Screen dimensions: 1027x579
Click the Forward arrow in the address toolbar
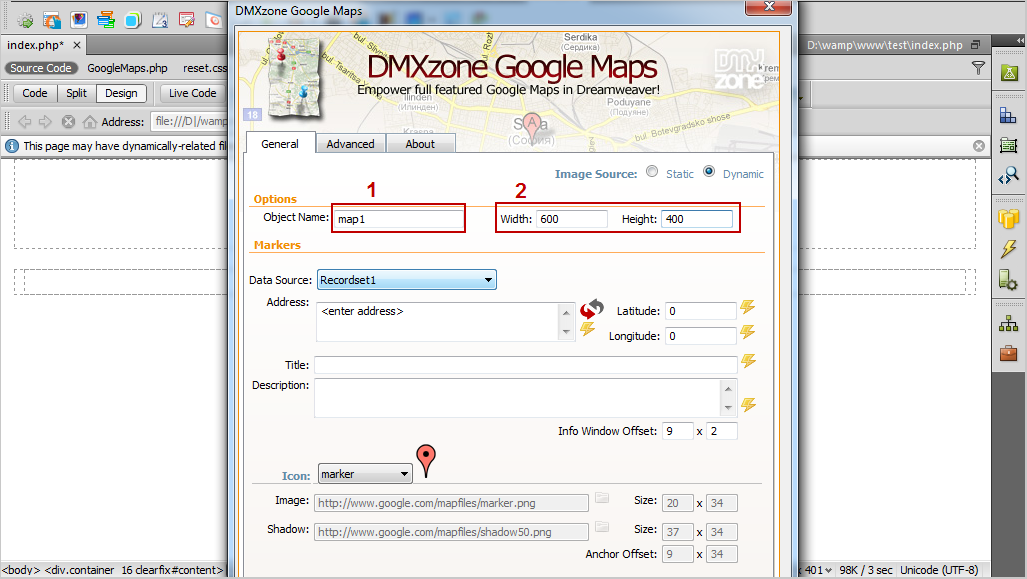45,122
